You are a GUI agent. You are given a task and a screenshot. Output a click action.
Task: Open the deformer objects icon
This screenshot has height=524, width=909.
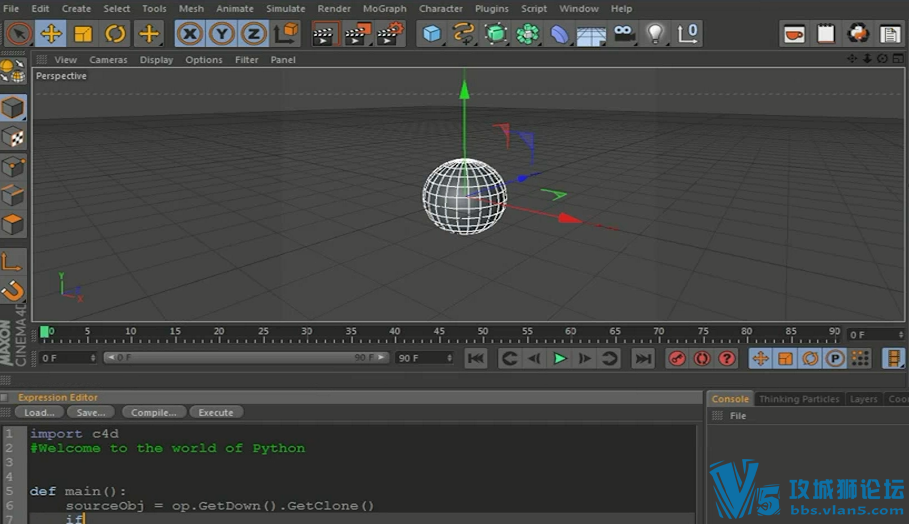click(559, 34)
